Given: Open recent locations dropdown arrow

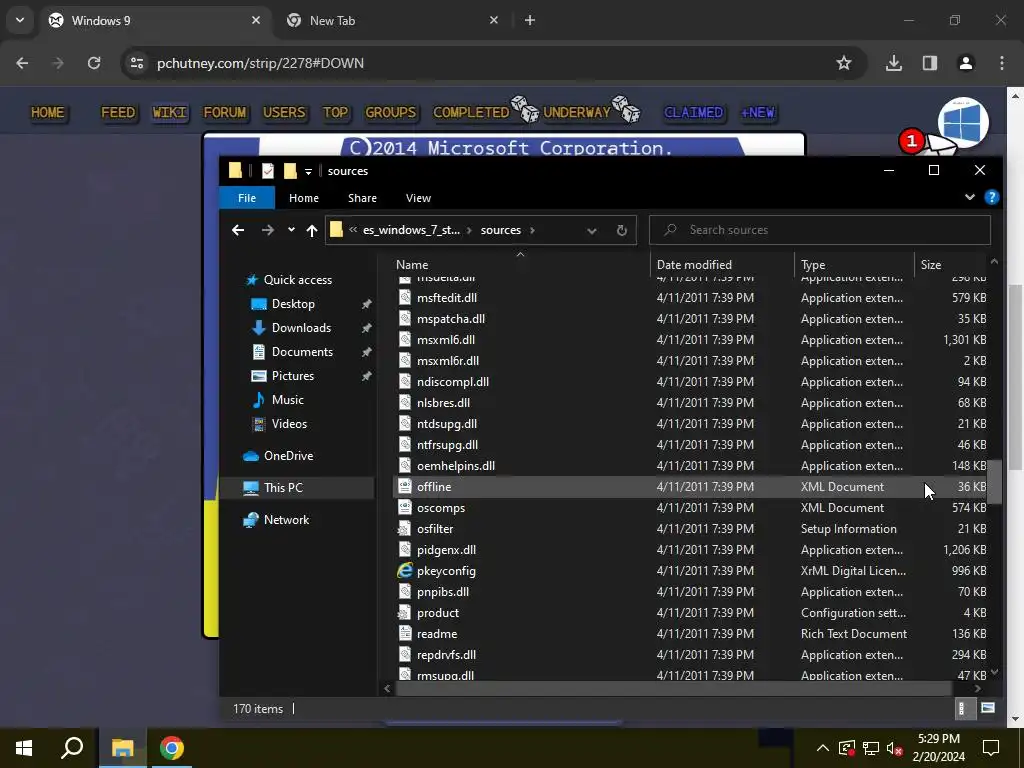Looking at the screenshot, I should (291, 230).
